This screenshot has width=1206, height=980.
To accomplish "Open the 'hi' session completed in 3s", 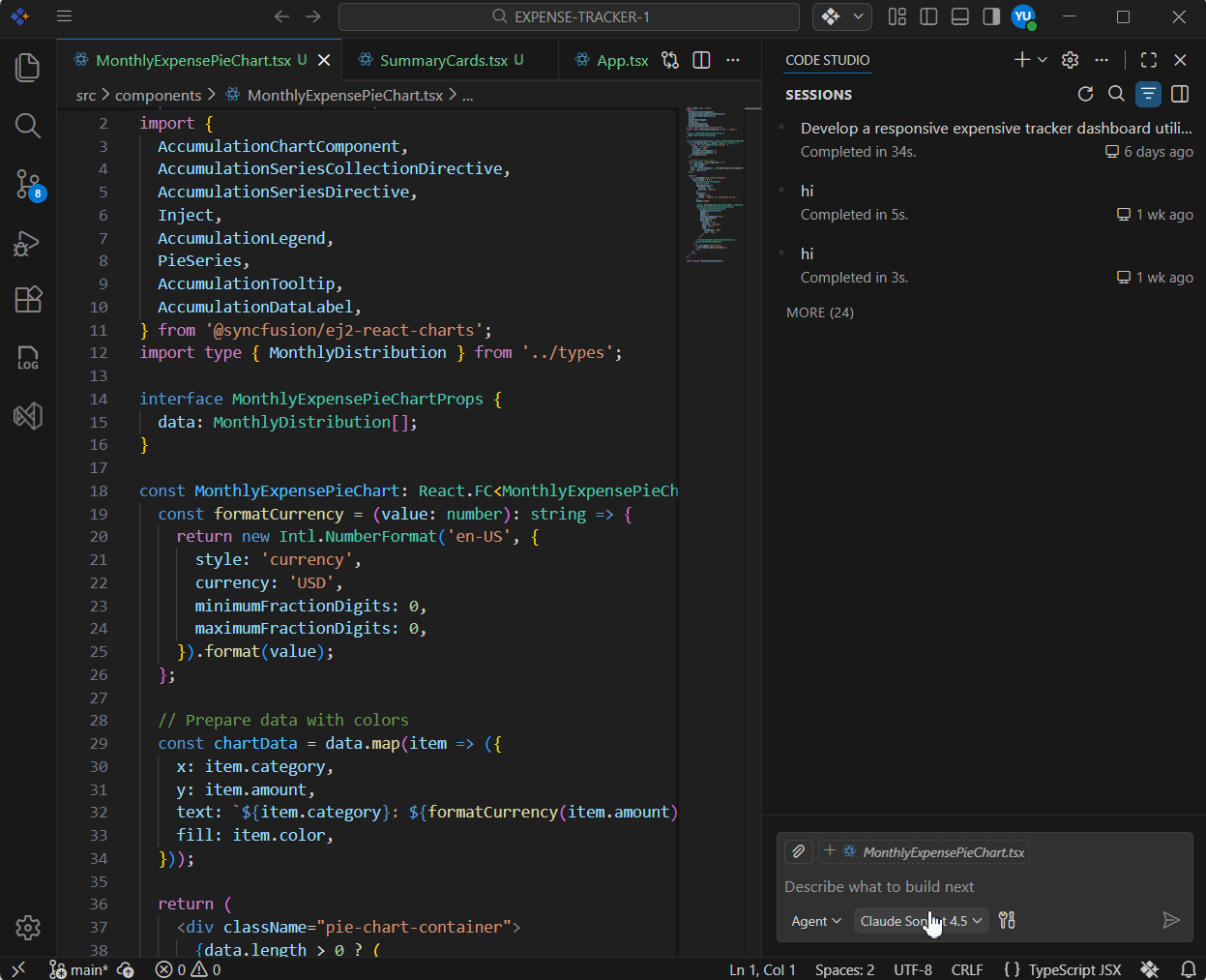I will [x=985, y=265].
